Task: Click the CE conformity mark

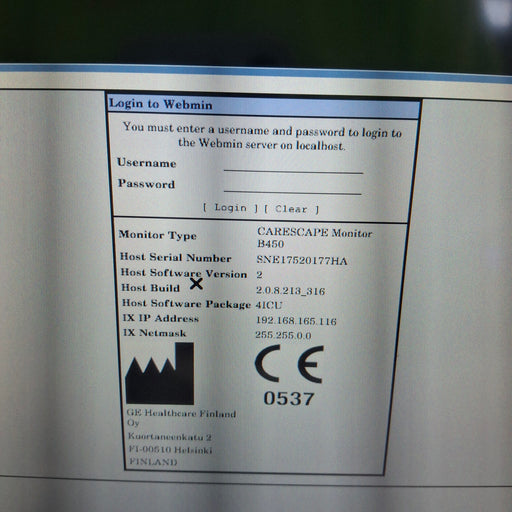Action: (x=289, y=364)
